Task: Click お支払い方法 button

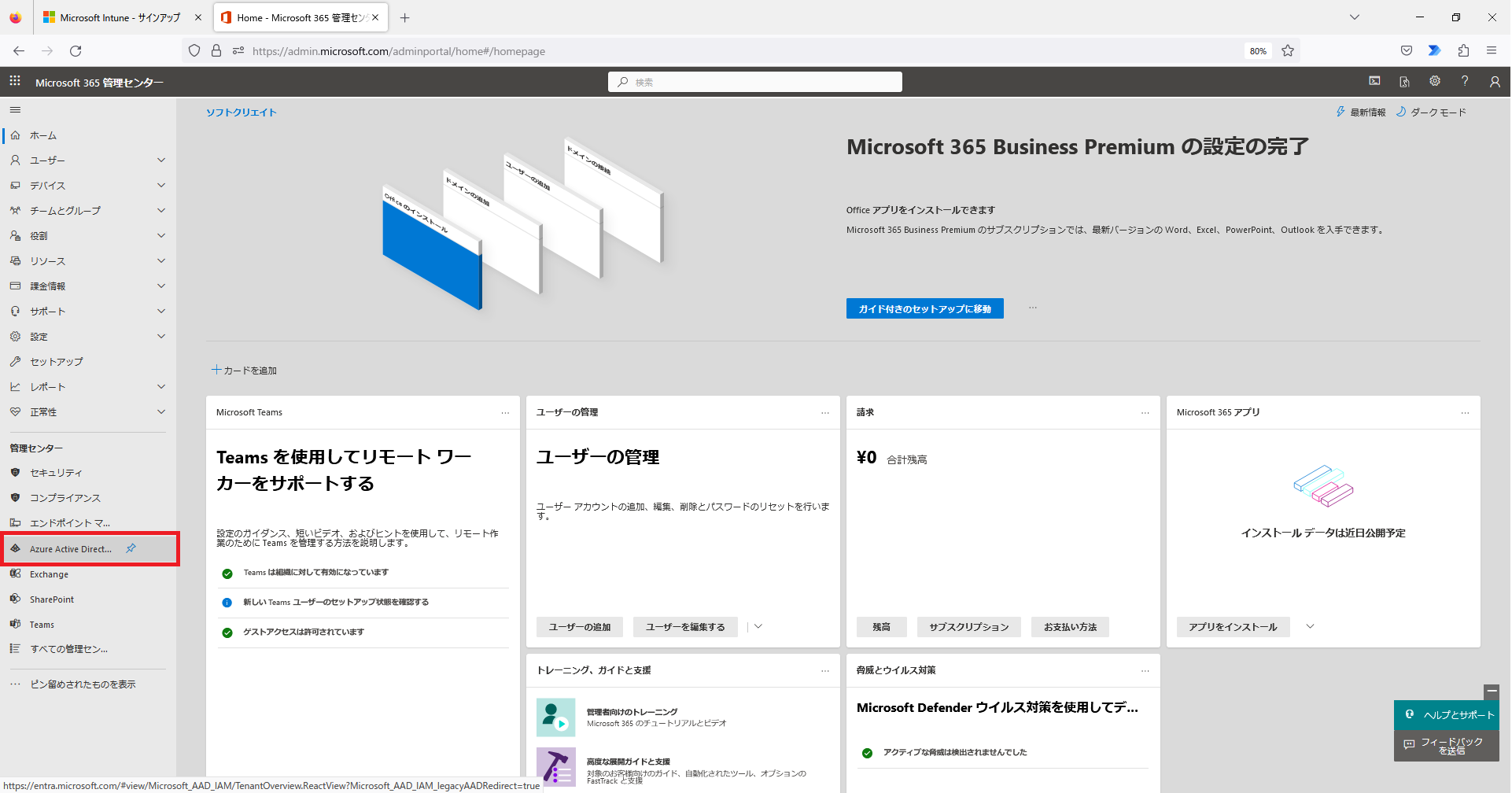Action: tap(1071, 627)
